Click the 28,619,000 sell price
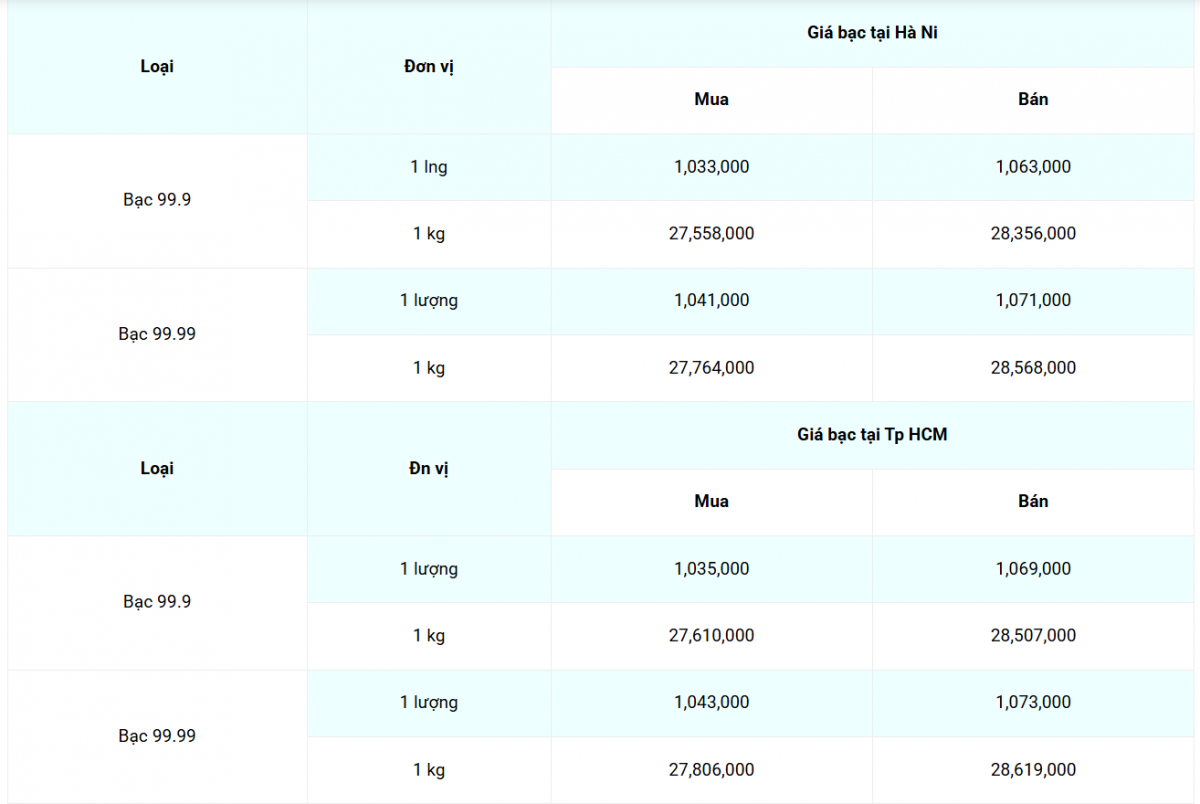This screenshot has height=804, width=1200. coord(1033,770)
